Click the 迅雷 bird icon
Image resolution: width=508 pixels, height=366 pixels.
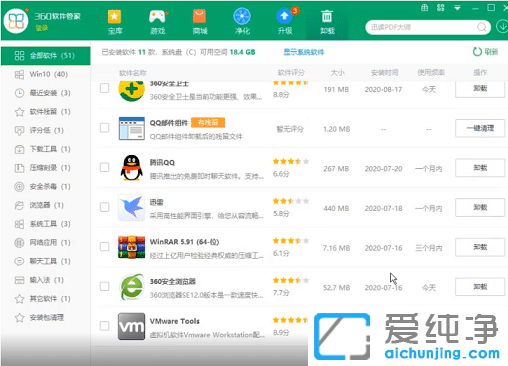click(131, 207)
